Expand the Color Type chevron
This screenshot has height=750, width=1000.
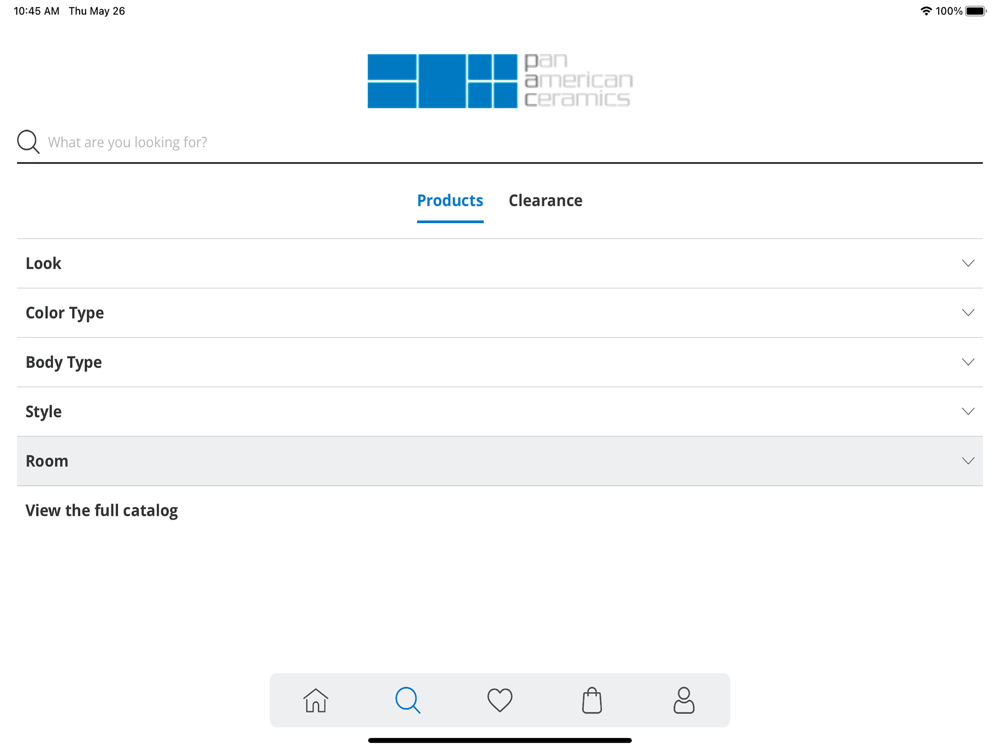tap(968, 312)
